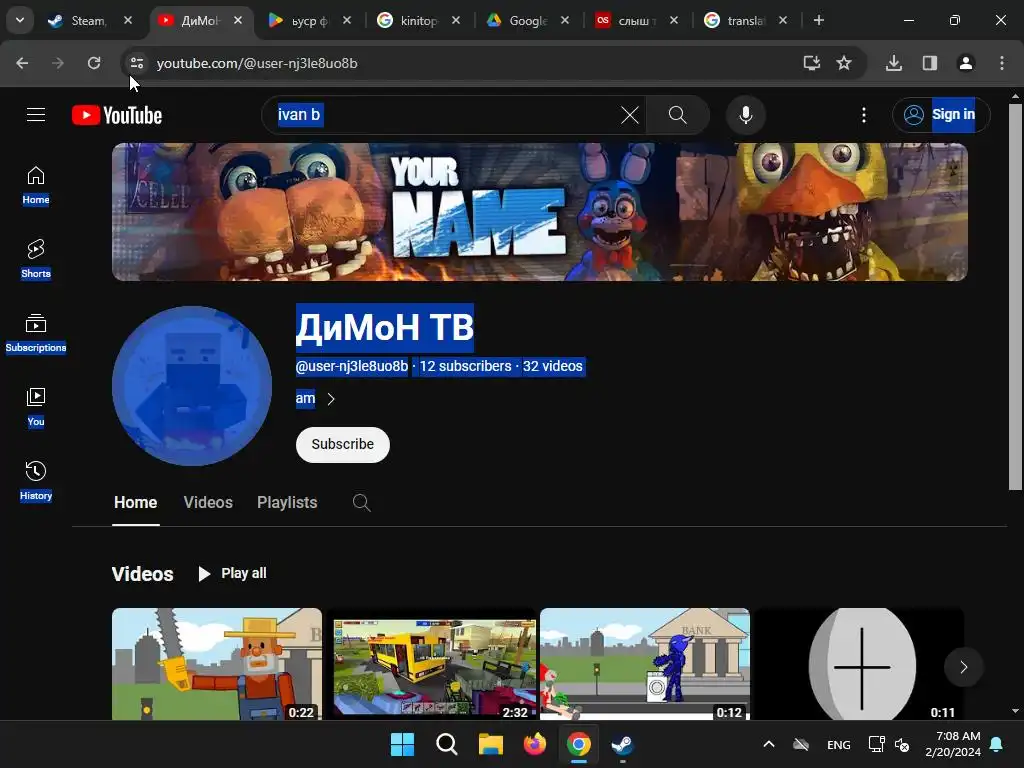
Task: Open YouTube settings three-dot menu
Action: coord(864,115)
